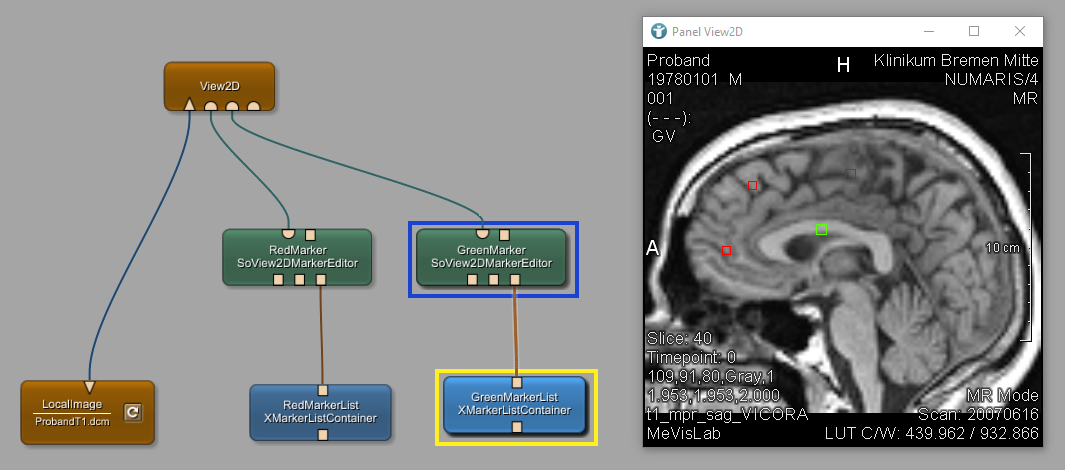Close the Panel View2D window
Screen dimensions: 1065x470
point(1020,32)
